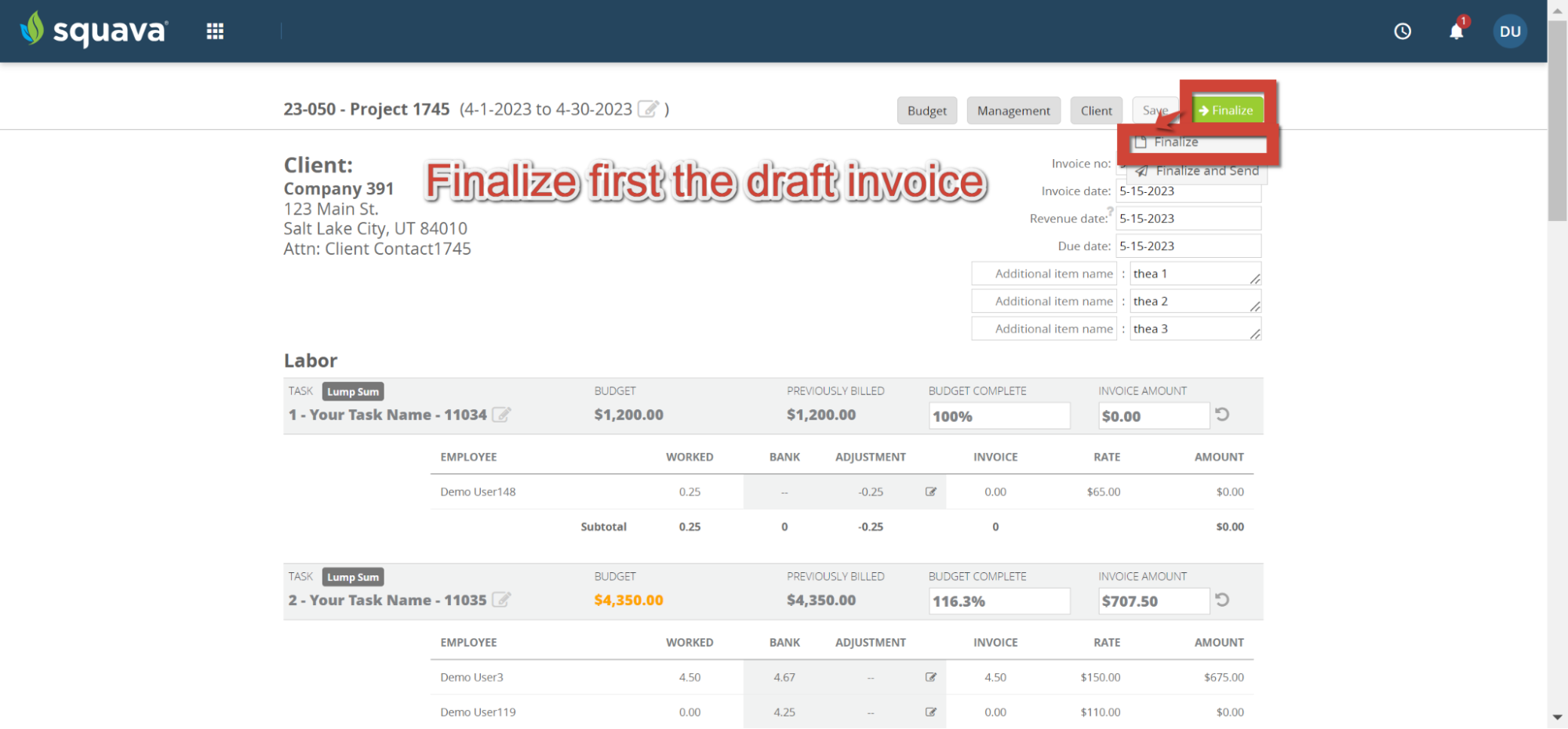Click the revenue date help question mark
Viewport: 1568px width, 729px height.
click(1110, 210)
